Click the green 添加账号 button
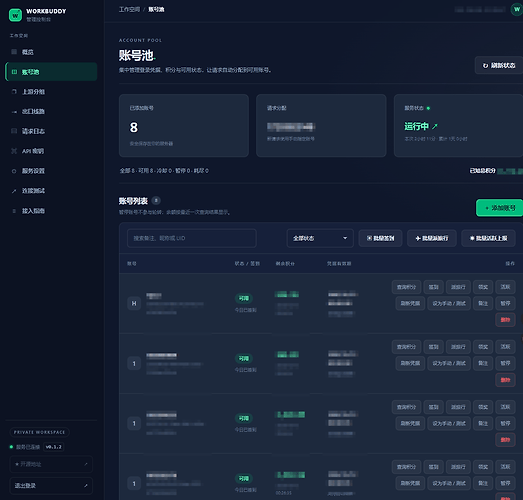523x500 pixels. tap(499, 208)
